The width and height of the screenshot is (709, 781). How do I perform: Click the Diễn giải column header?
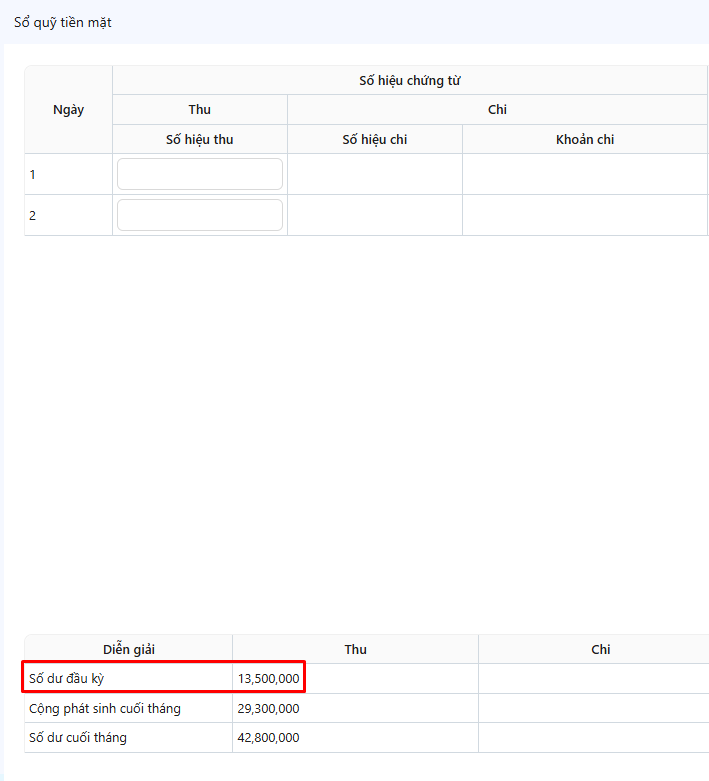point(129,650)
